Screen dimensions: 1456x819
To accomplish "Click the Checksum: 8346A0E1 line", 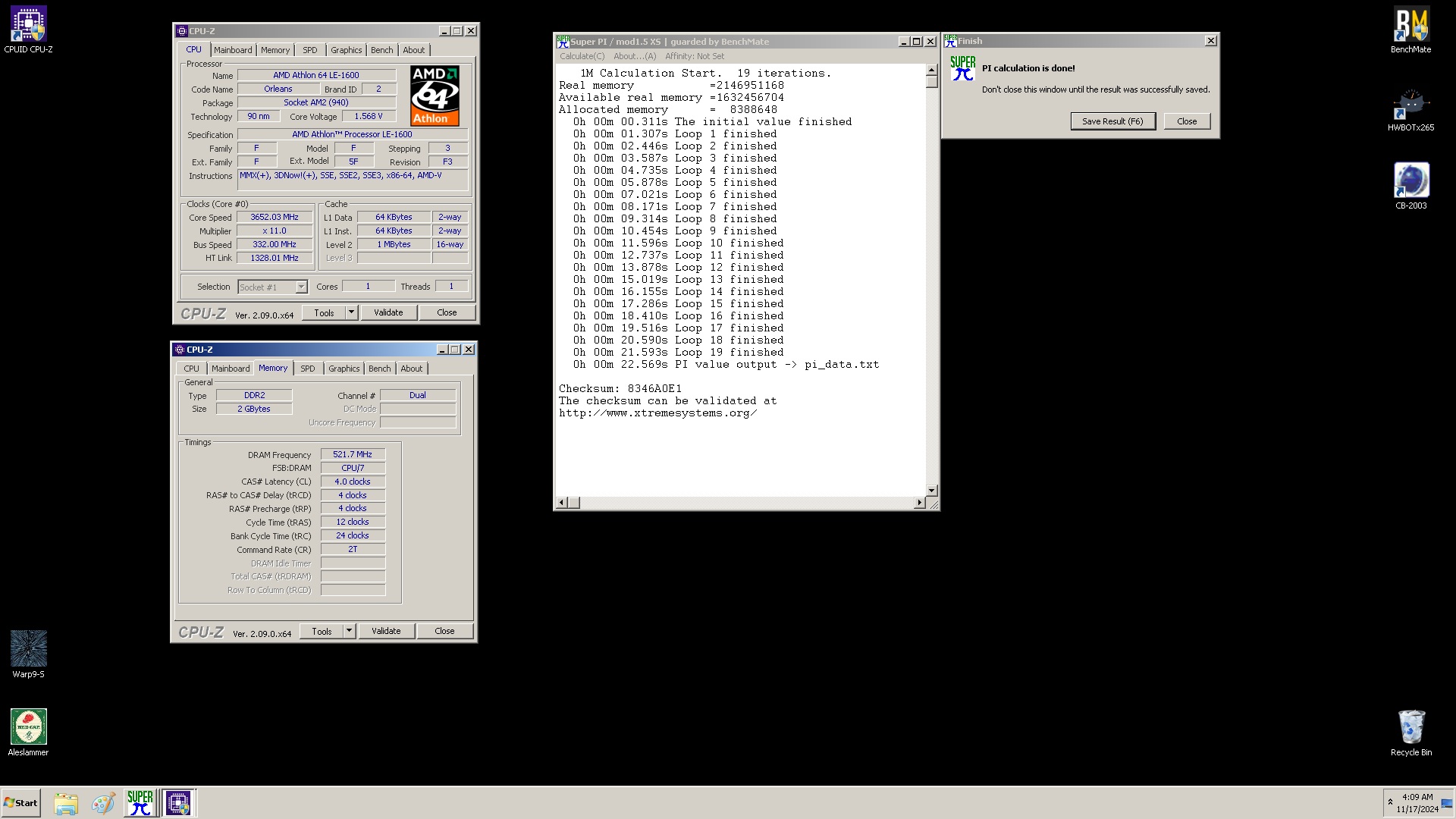I will [x=620, y=388].
